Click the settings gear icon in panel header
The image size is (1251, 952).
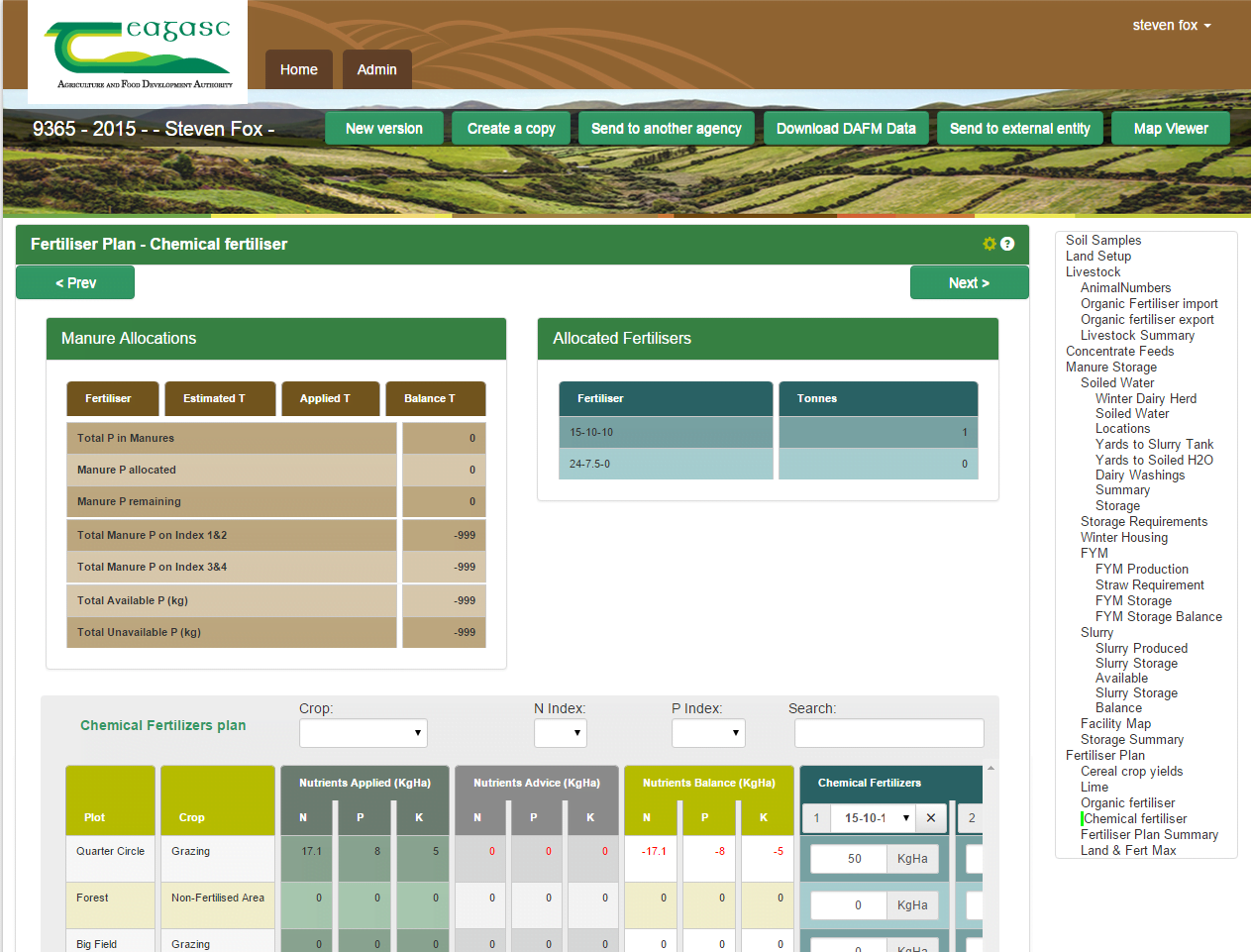[989, 244]
